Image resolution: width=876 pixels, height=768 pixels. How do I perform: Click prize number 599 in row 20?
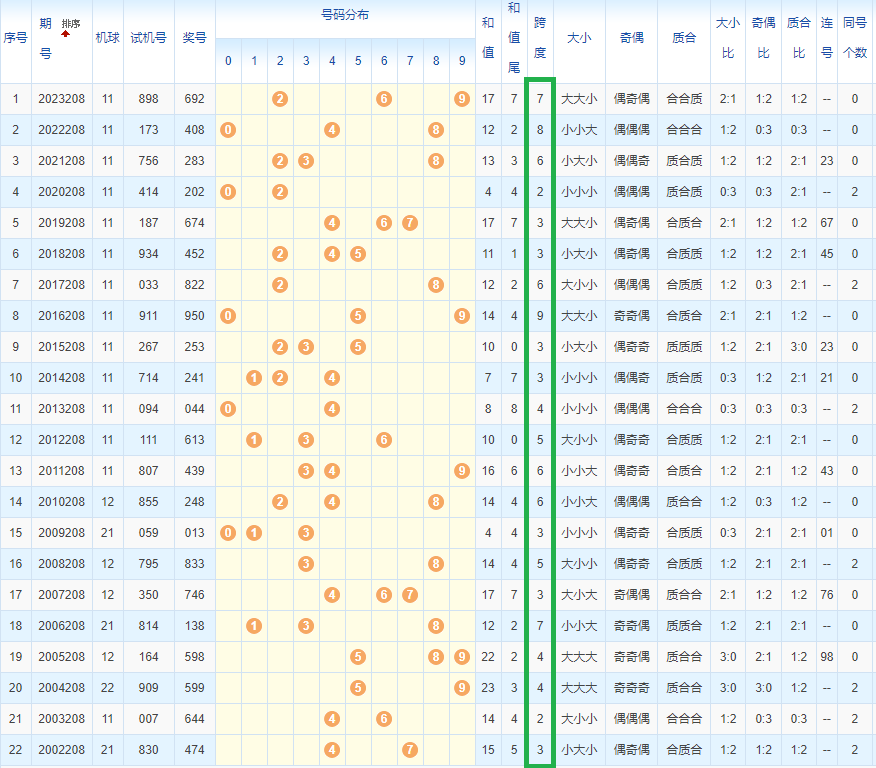click(x=194, y=687)
